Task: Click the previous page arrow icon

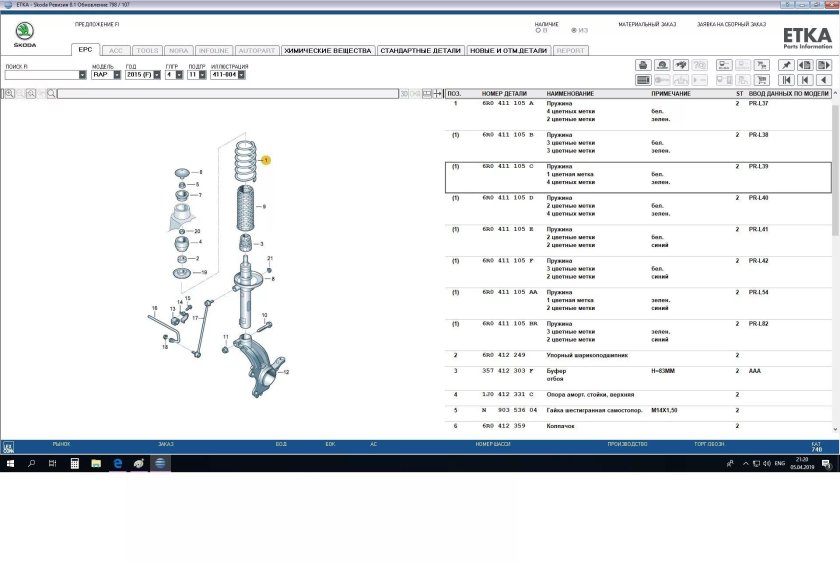Action: pos(805,66)
